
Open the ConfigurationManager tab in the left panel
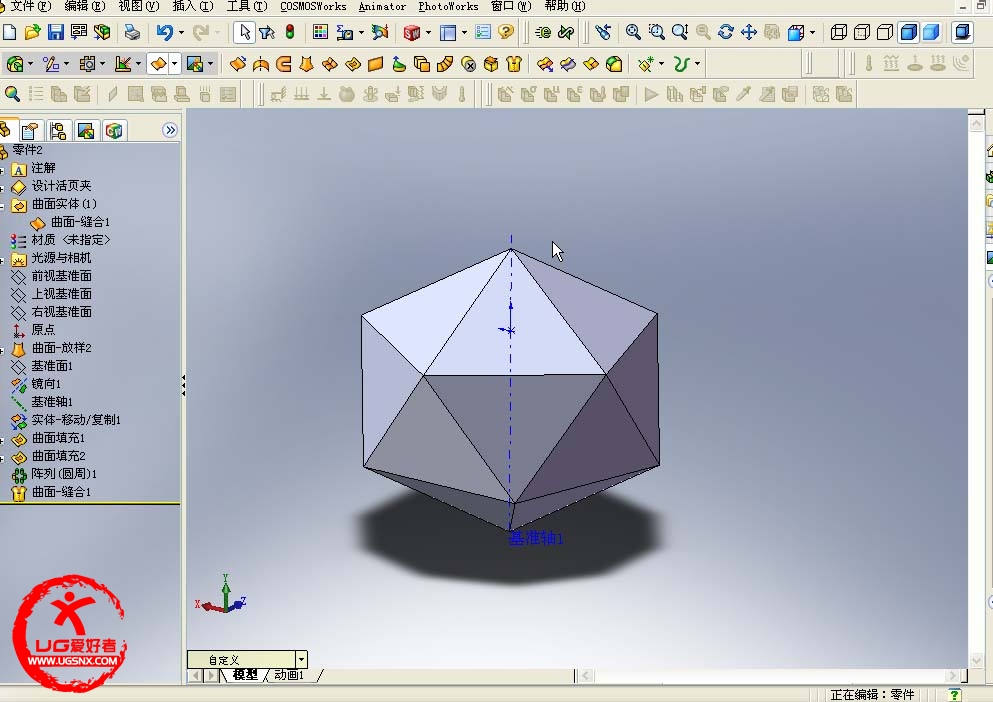[x=58, y=131]
